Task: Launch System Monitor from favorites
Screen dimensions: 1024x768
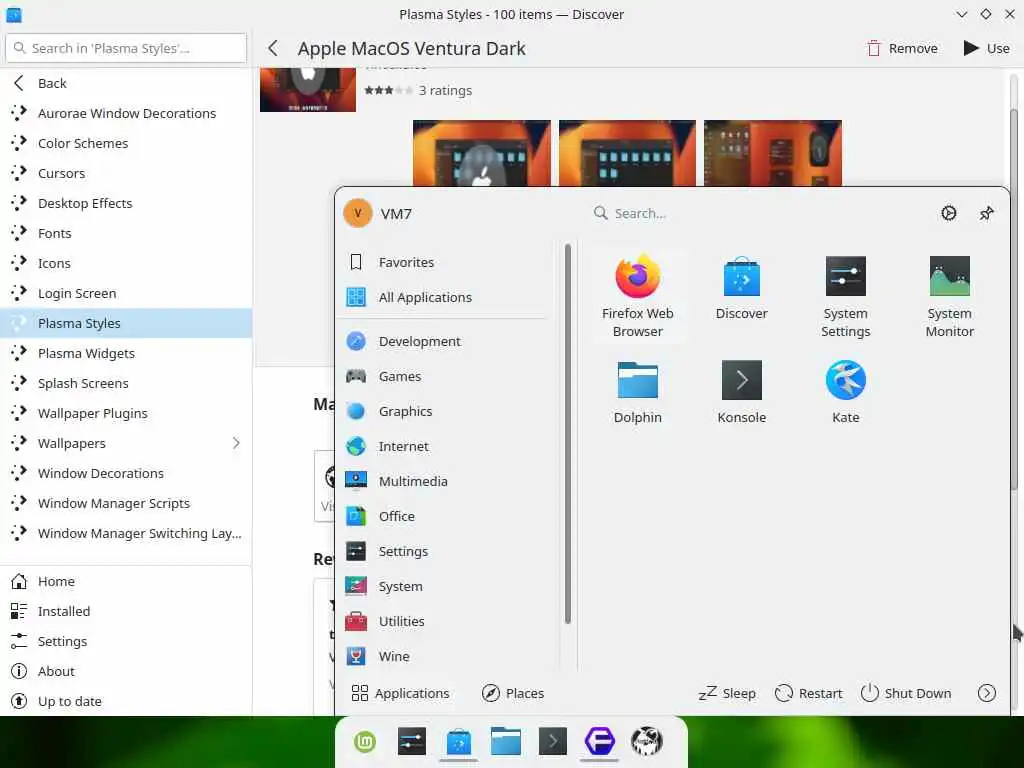Action: point(949,296)
